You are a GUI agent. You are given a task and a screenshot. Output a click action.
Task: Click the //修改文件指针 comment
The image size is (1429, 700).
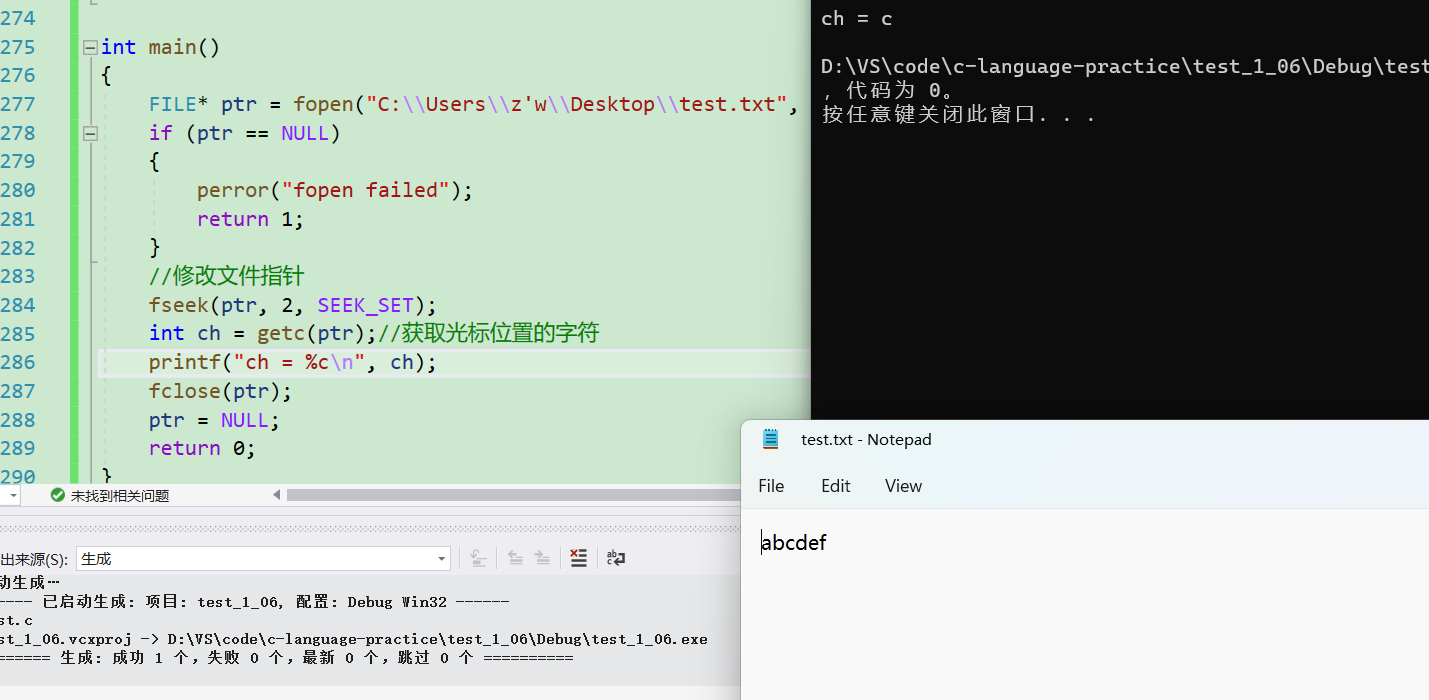pyautogui.click(x=227, y=276)
